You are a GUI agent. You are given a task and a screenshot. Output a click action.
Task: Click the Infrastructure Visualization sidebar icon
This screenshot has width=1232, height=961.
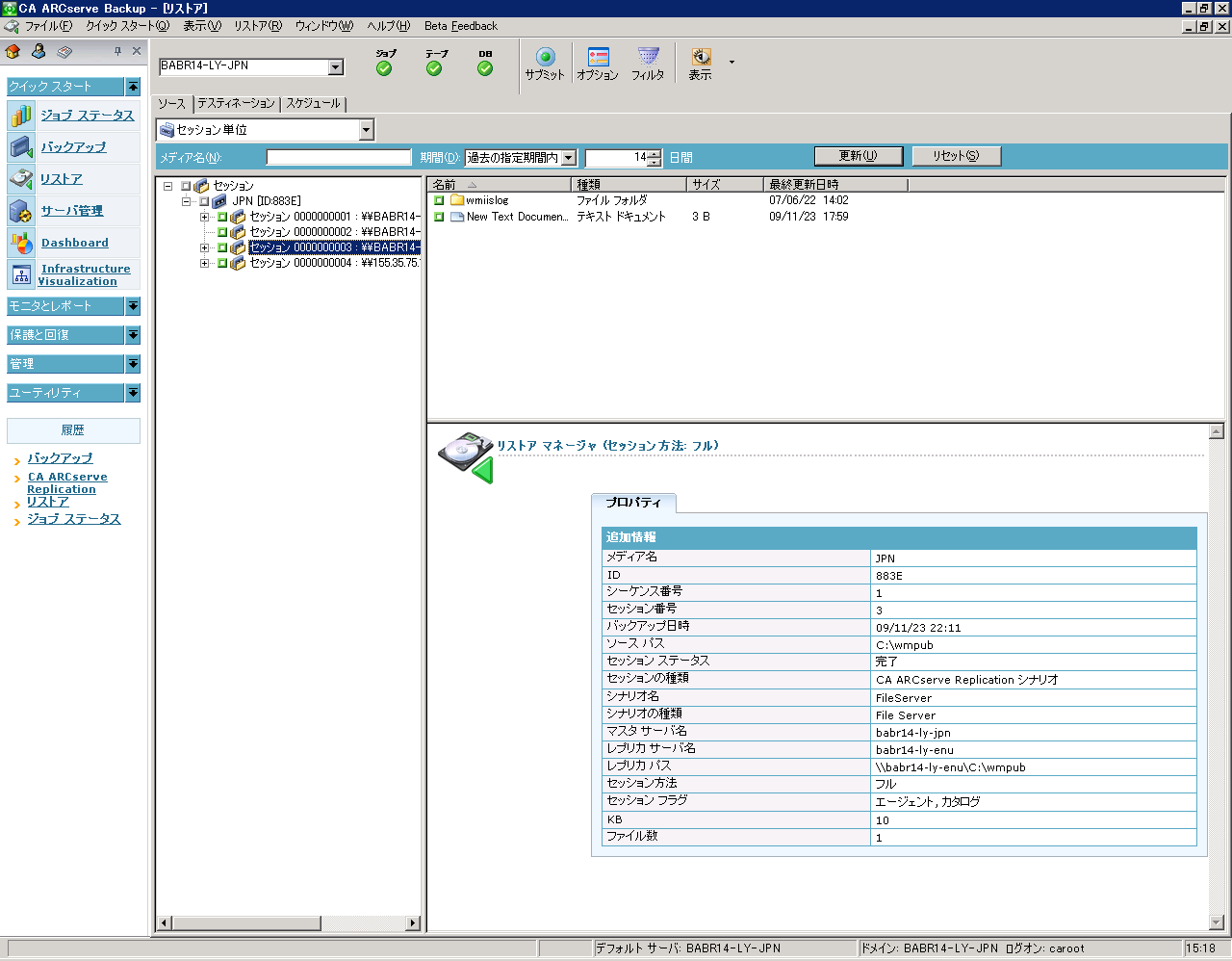(x=21, y=274)
